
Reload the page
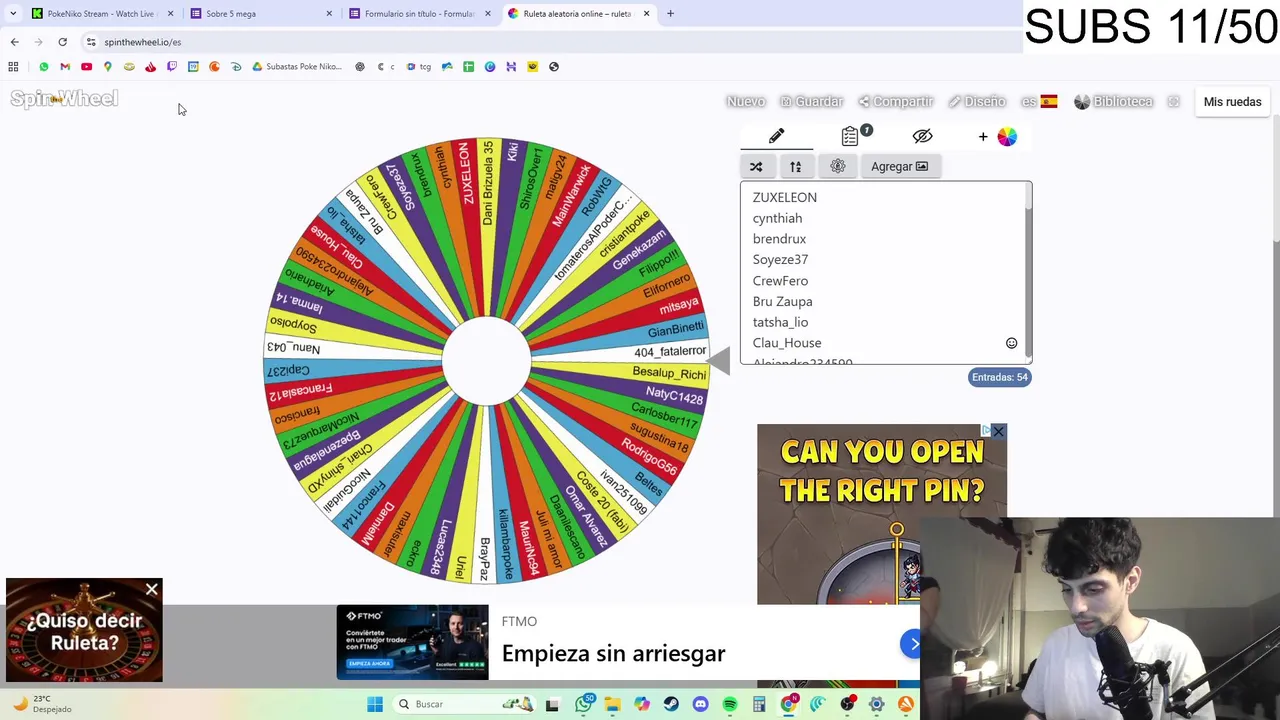(x=62, y=42)
